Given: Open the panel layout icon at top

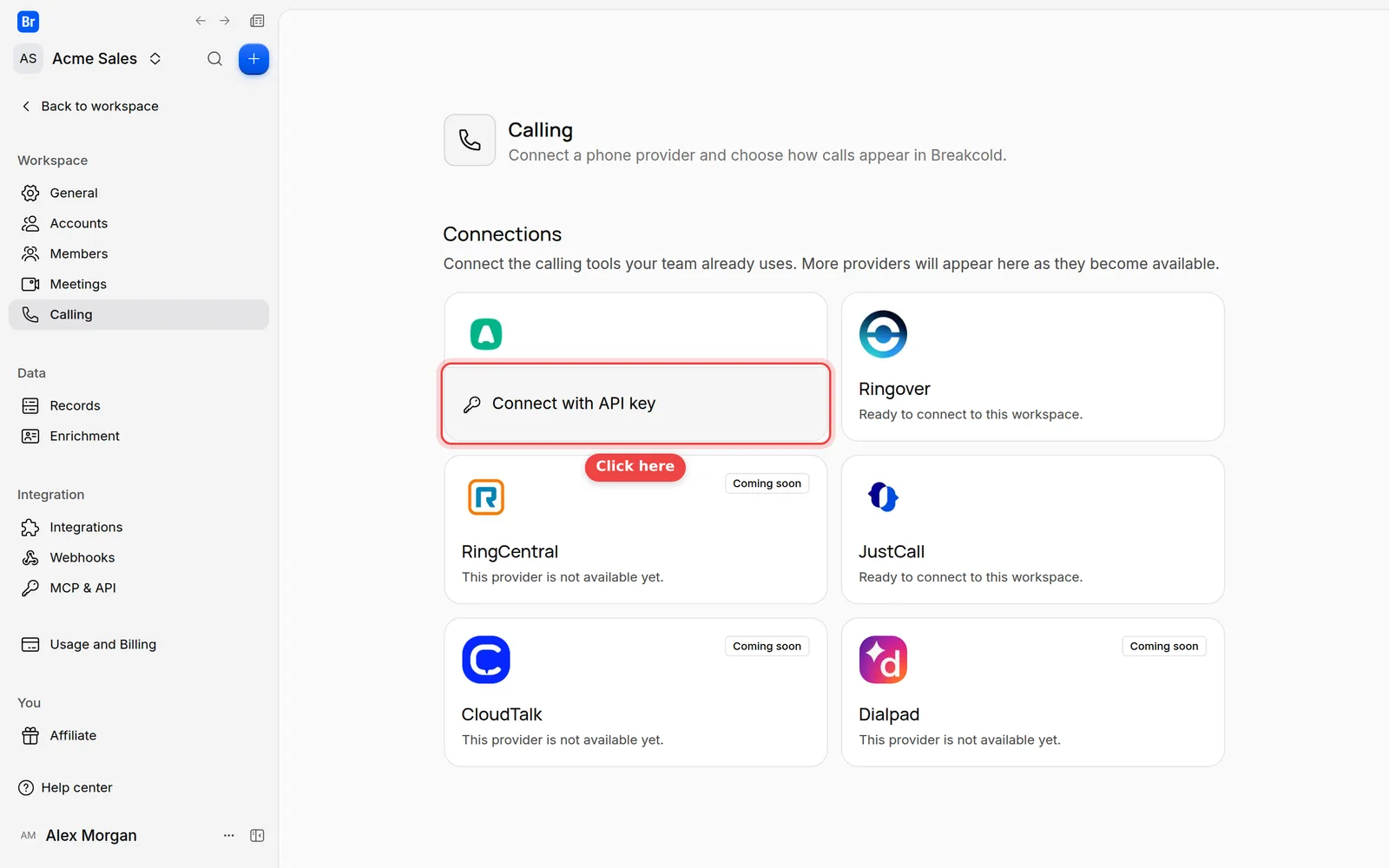Looking at the screenshot, I should click(257, 21).
